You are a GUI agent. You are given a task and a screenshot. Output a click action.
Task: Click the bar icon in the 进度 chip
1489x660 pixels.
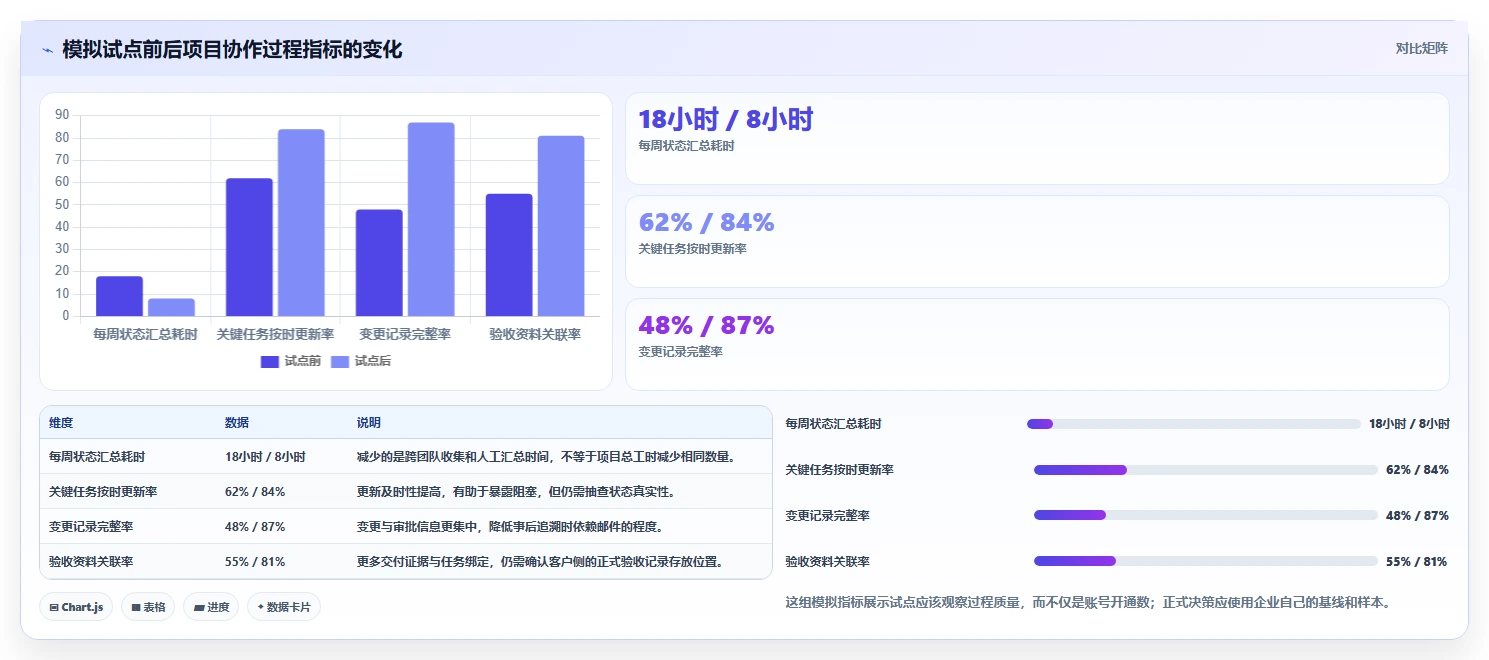(x=199, y=607)
